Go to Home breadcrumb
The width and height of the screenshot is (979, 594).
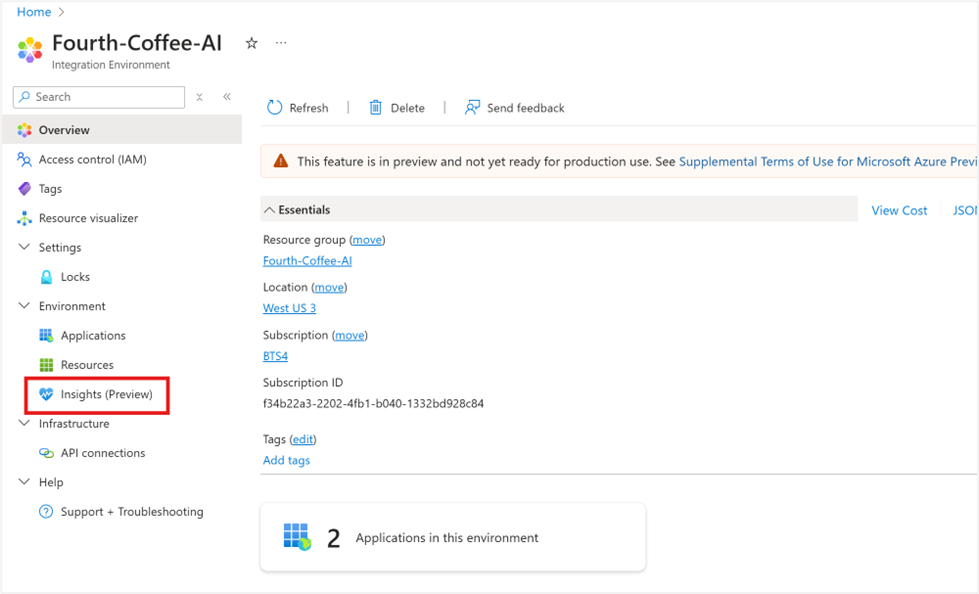34,12
